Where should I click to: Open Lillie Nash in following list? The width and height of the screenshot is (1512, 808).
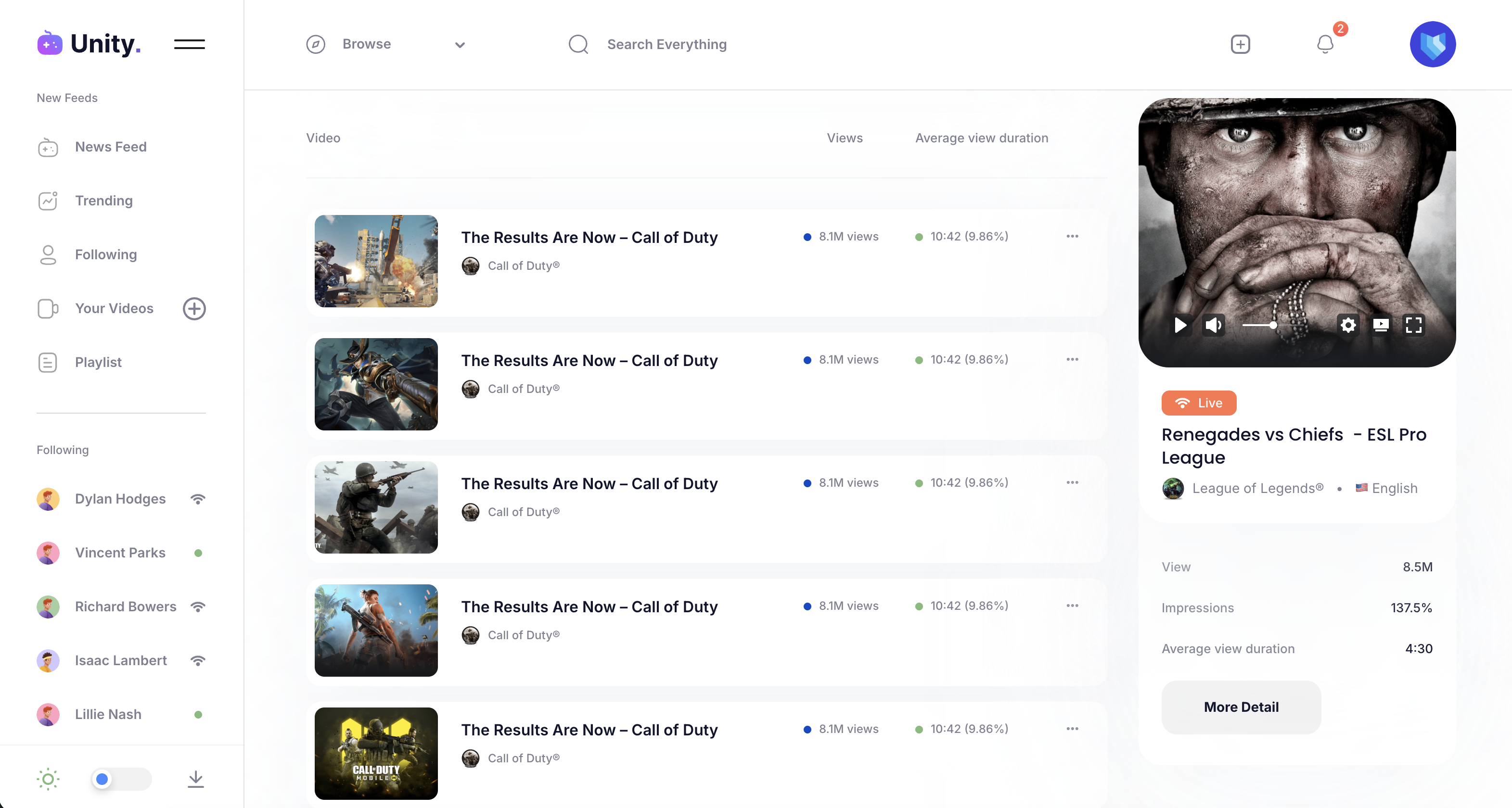pos(108,715)
